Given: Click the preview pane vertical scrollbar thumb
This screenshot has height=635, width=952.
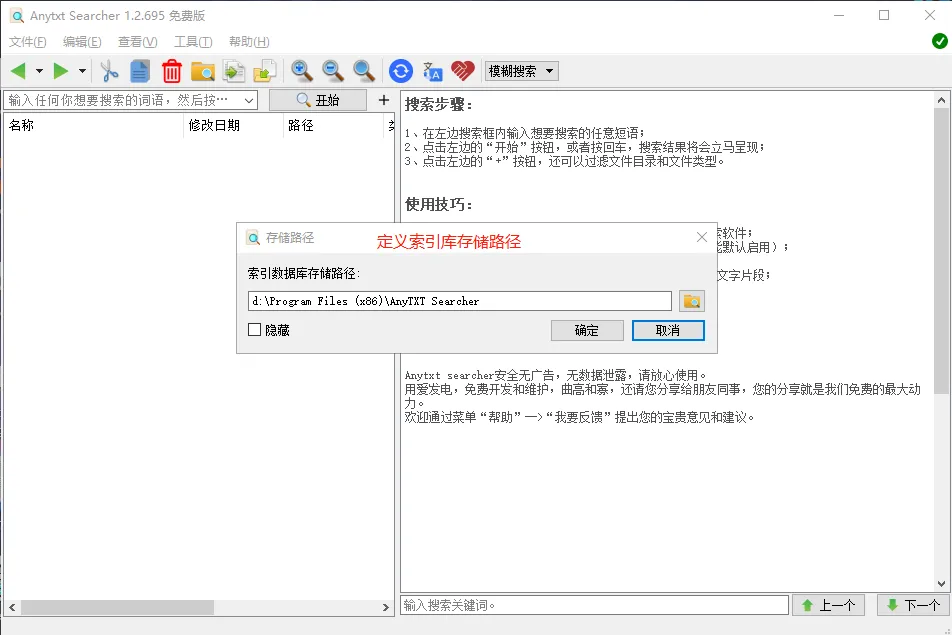Looking at the screenshot, I should (x=941, y=251).
